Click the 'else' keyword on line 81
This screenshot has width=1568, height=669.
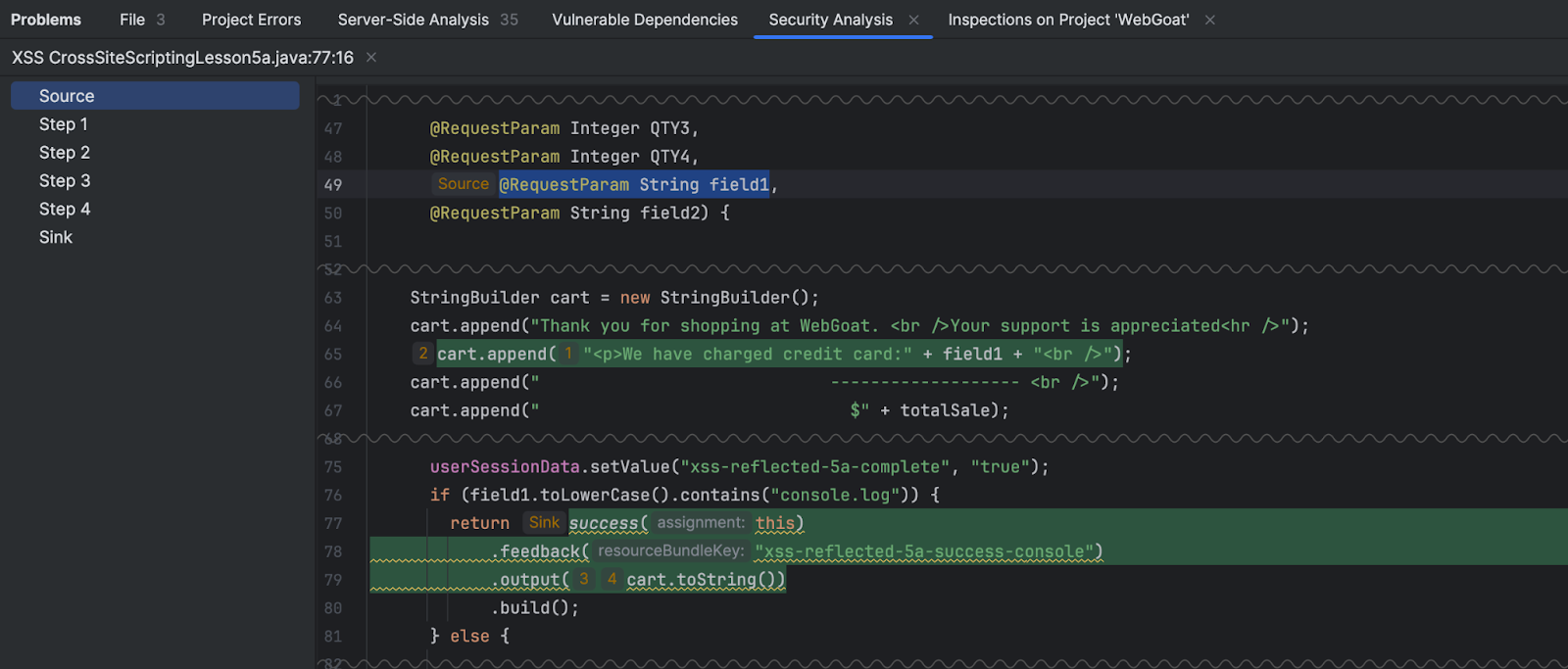tap(469, 637)
